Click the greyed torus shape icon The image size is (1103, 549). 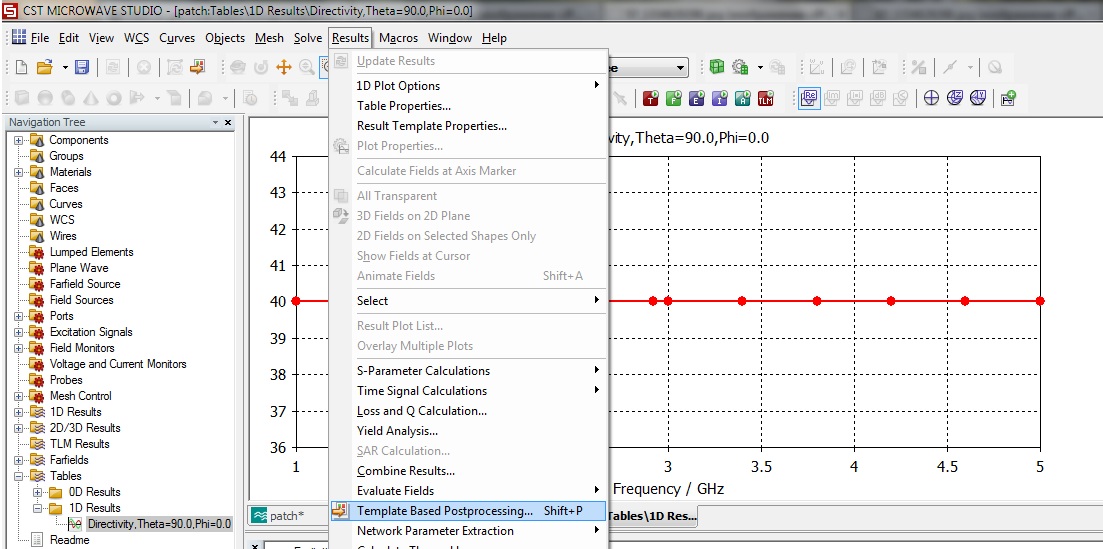[114, 99]
